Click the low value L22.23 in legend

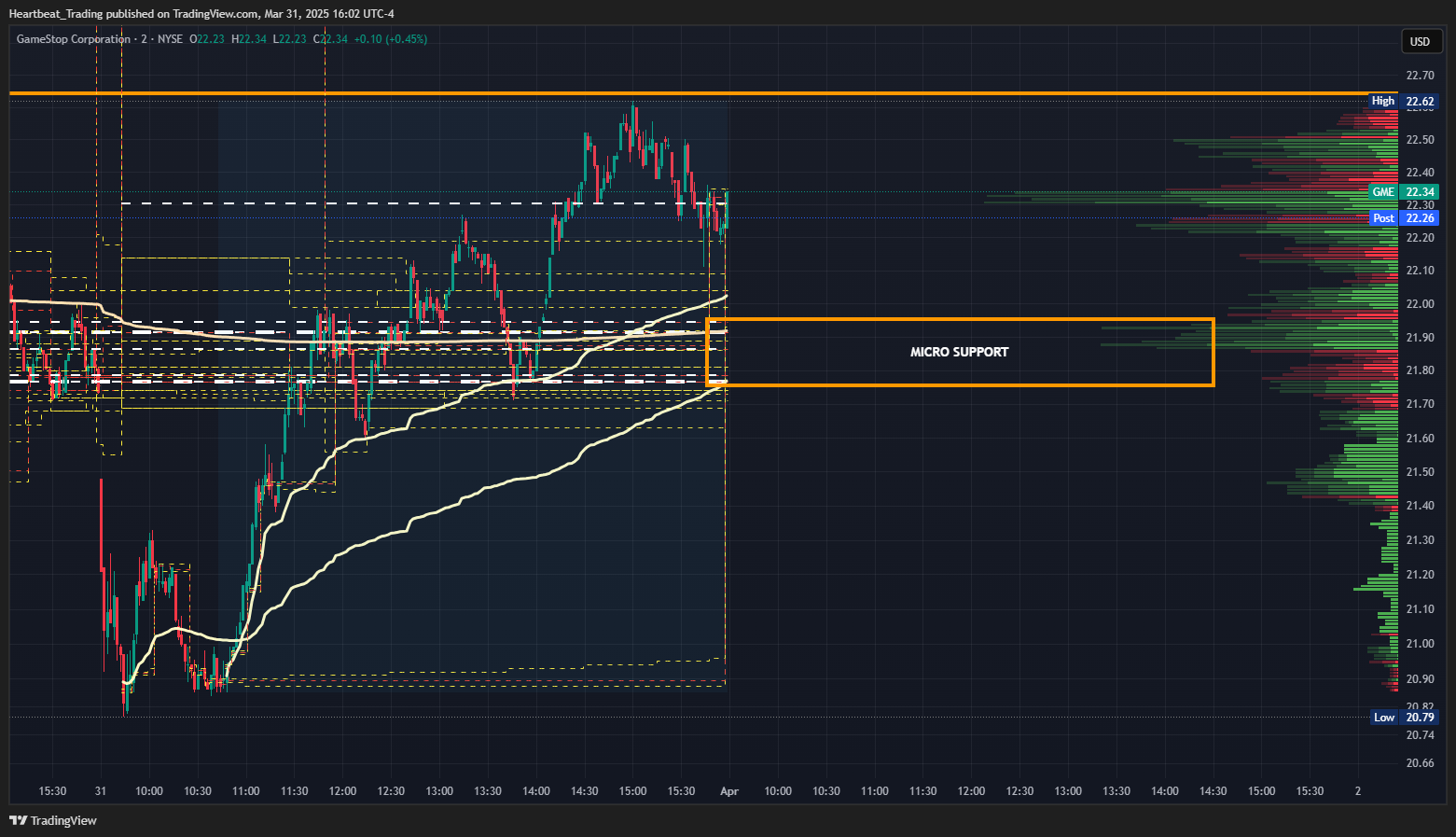(289, 39)
